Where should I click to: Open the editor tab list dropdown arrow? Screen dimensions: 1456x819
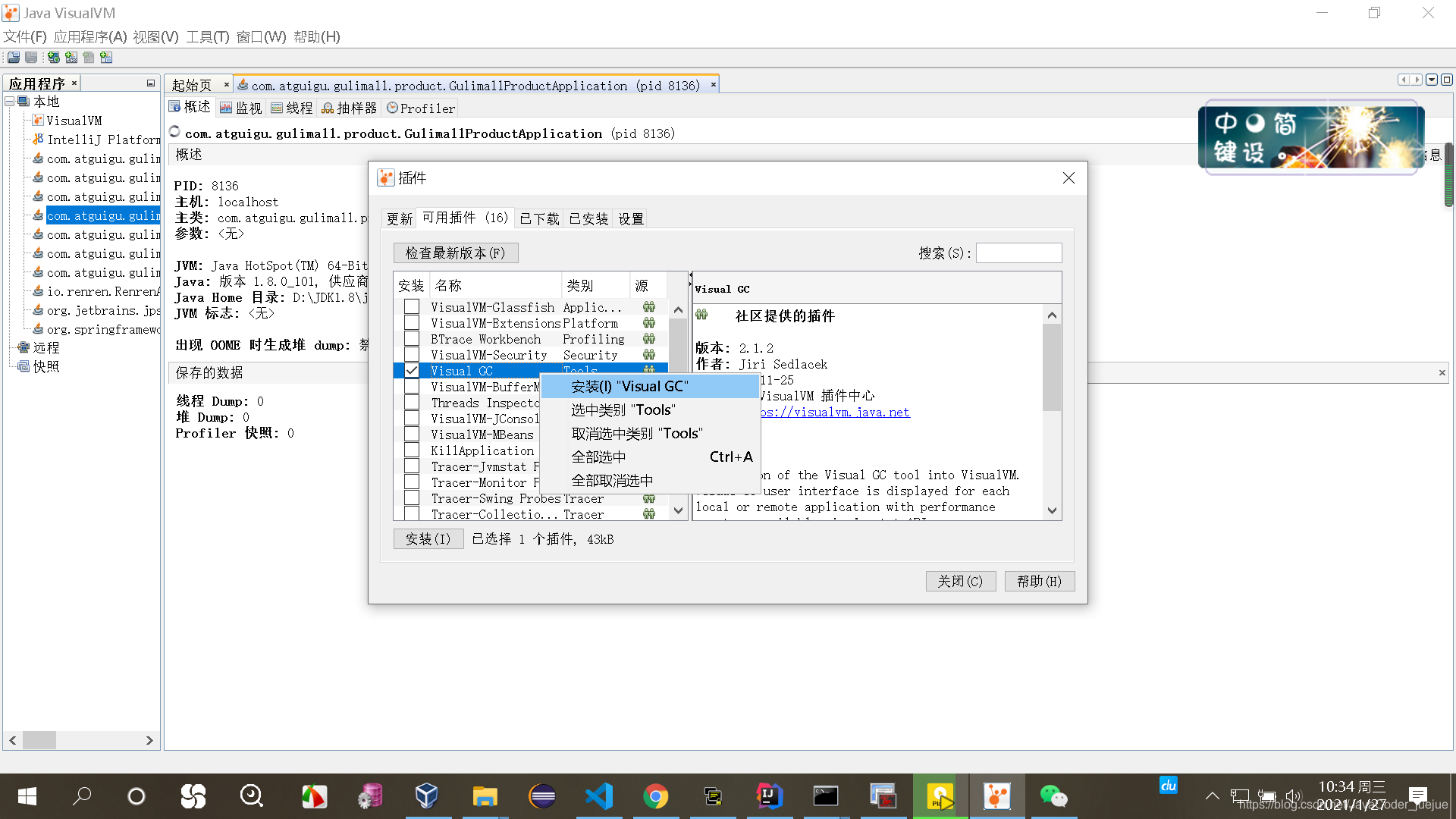coord(1432,80)
